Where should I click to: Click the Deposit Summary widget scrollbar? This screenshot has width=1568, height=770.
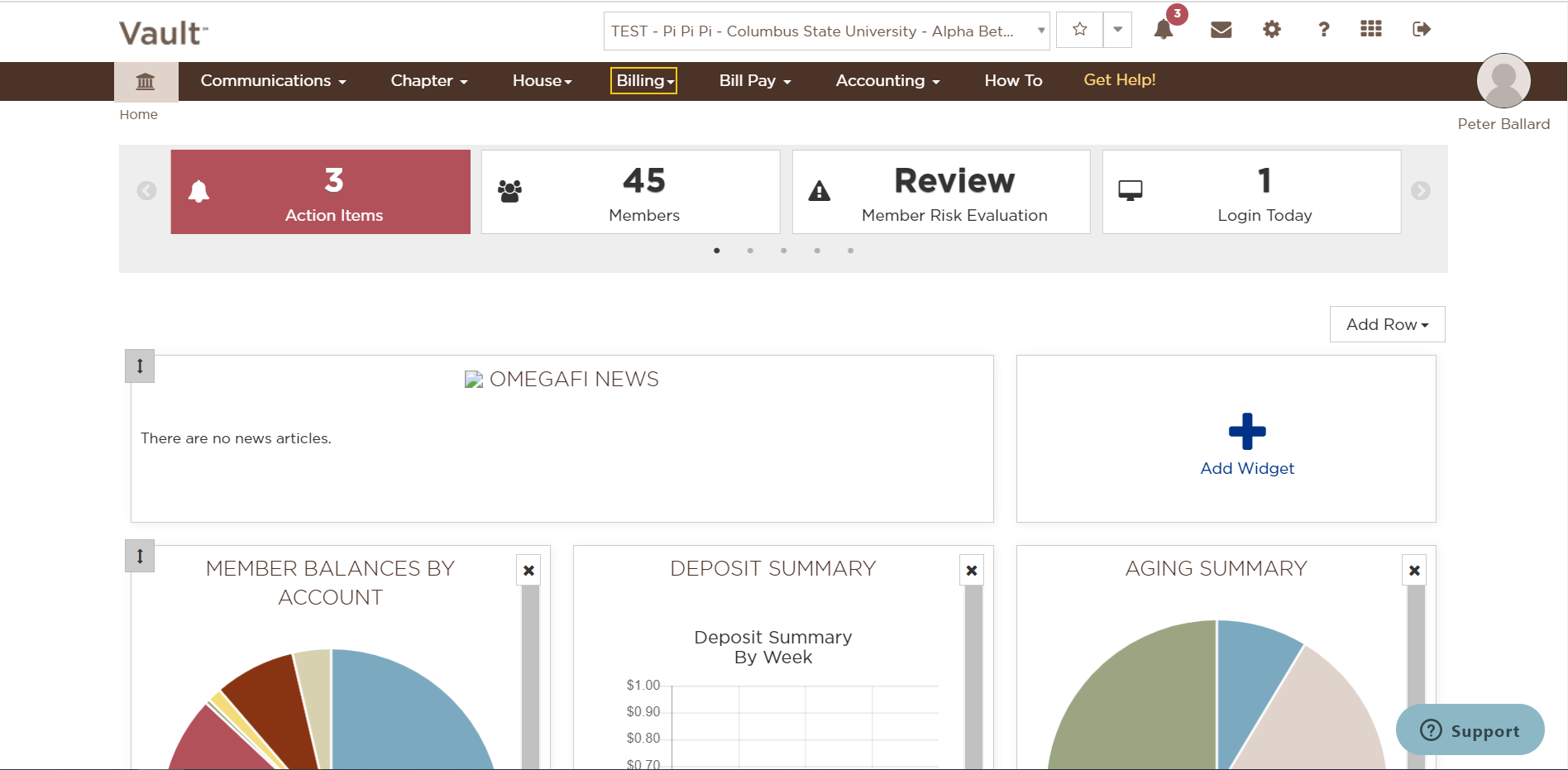[973, 678]
